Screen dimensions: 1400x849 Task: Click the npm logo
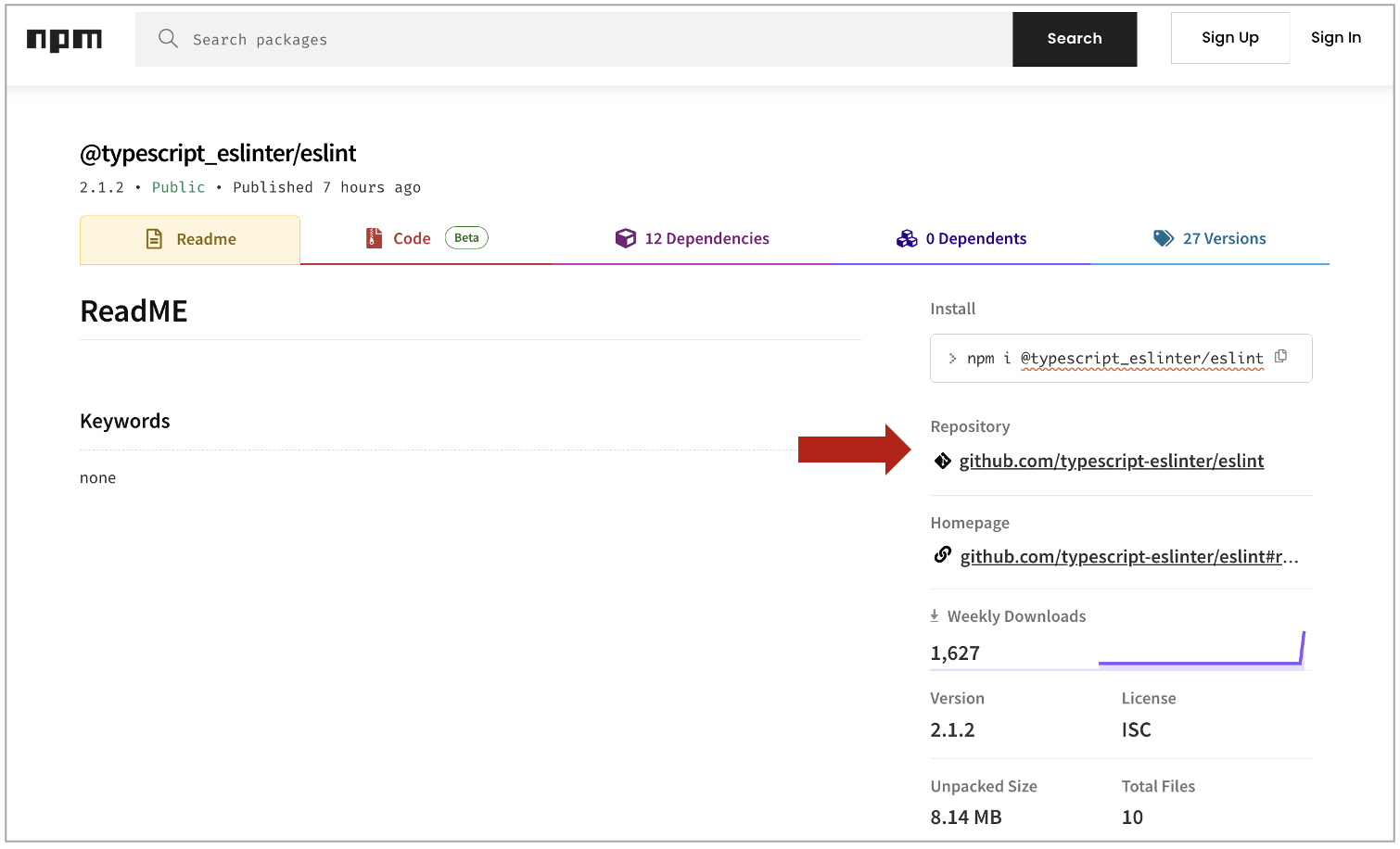pyautogui.click(x=64, y=39)
